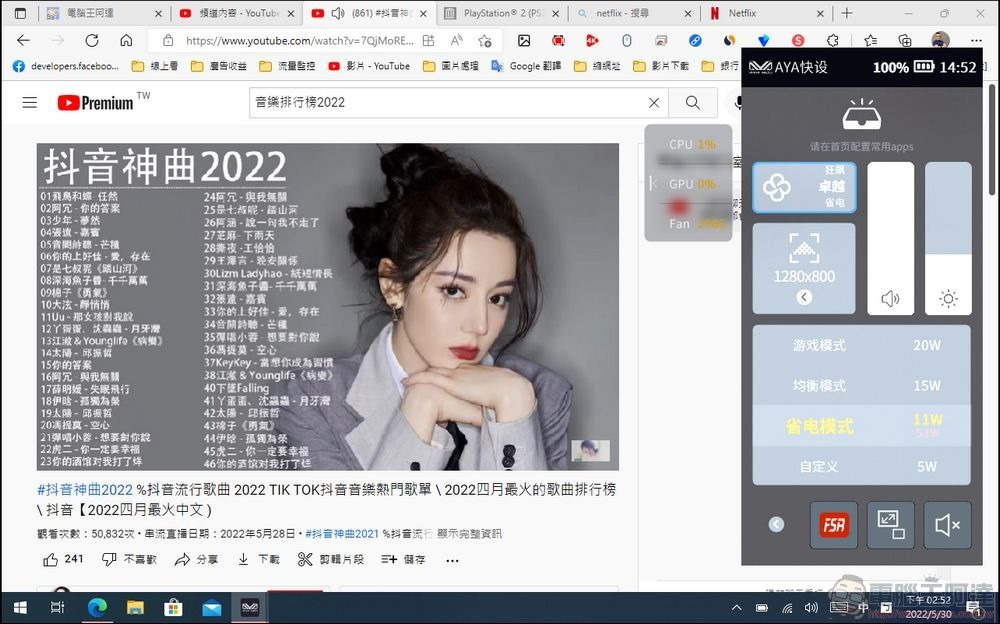Select 省电模式 11W power mode

862,426
